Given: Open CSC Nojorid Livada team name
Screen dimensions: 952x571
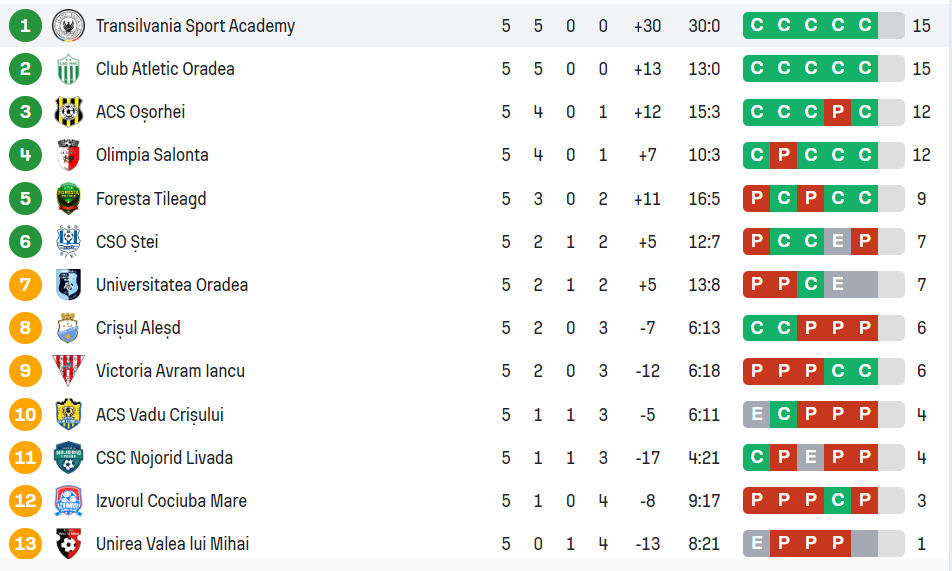Looking at the screenshot, I should pos(164,458).
